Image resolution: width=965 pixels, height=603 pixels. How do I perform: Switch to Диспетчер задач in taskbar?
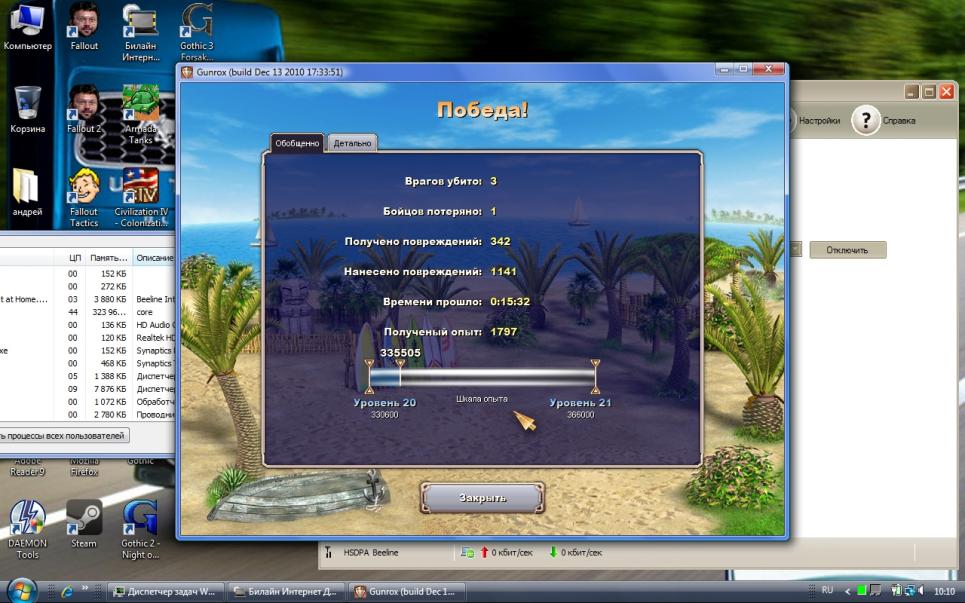pos(165,591)
